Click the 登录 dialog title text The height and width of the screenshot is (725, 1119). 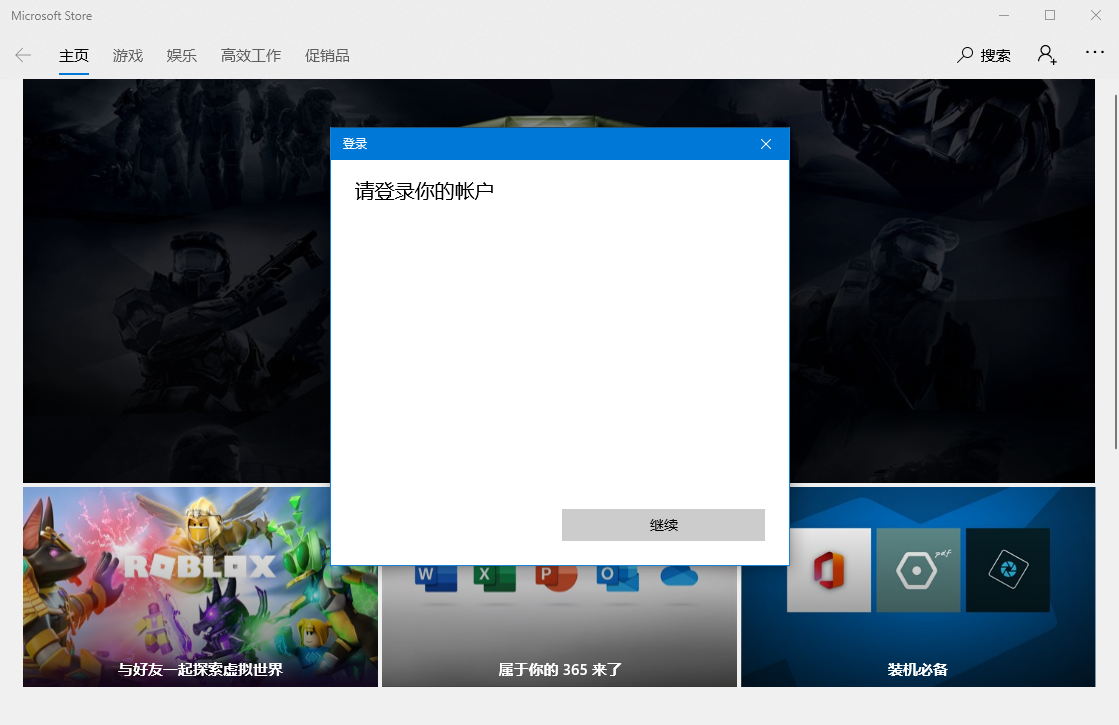pyautogui.click(x=355, y=143)
